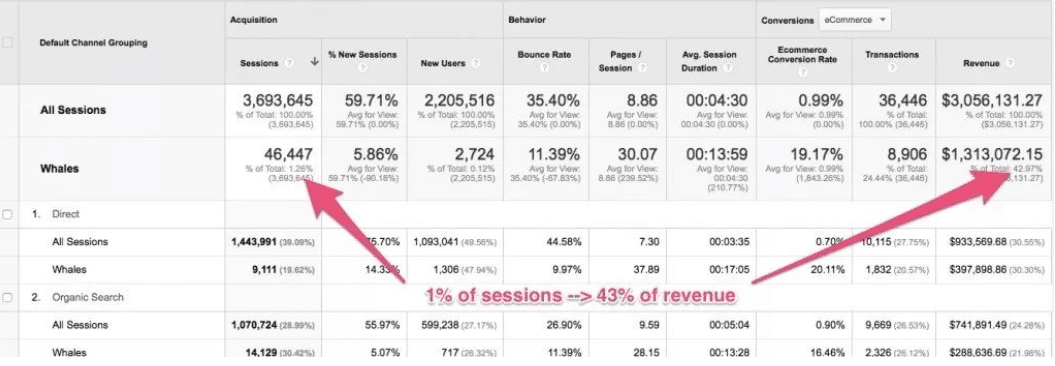
Task: Tick the select-all checkbox in header
Action: 7,42
